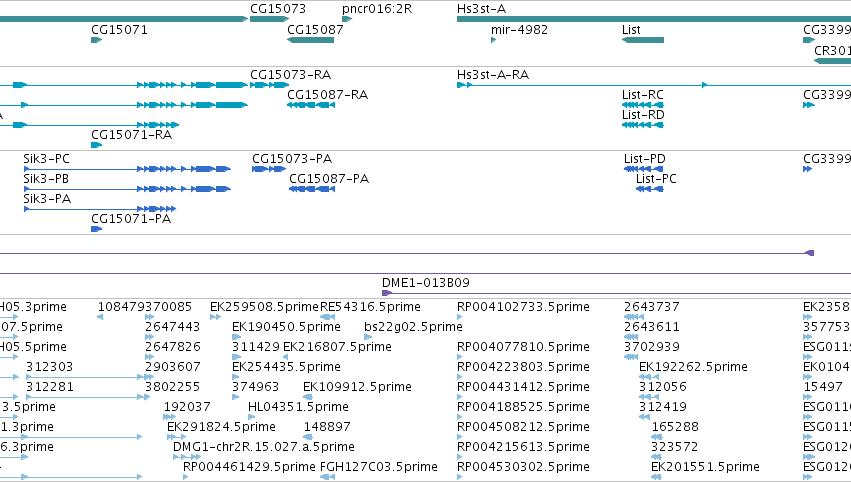Select the CG15087-RA transcript label
Image resolution: width=851 pixels, height=482 pixels.
point(327,94)
